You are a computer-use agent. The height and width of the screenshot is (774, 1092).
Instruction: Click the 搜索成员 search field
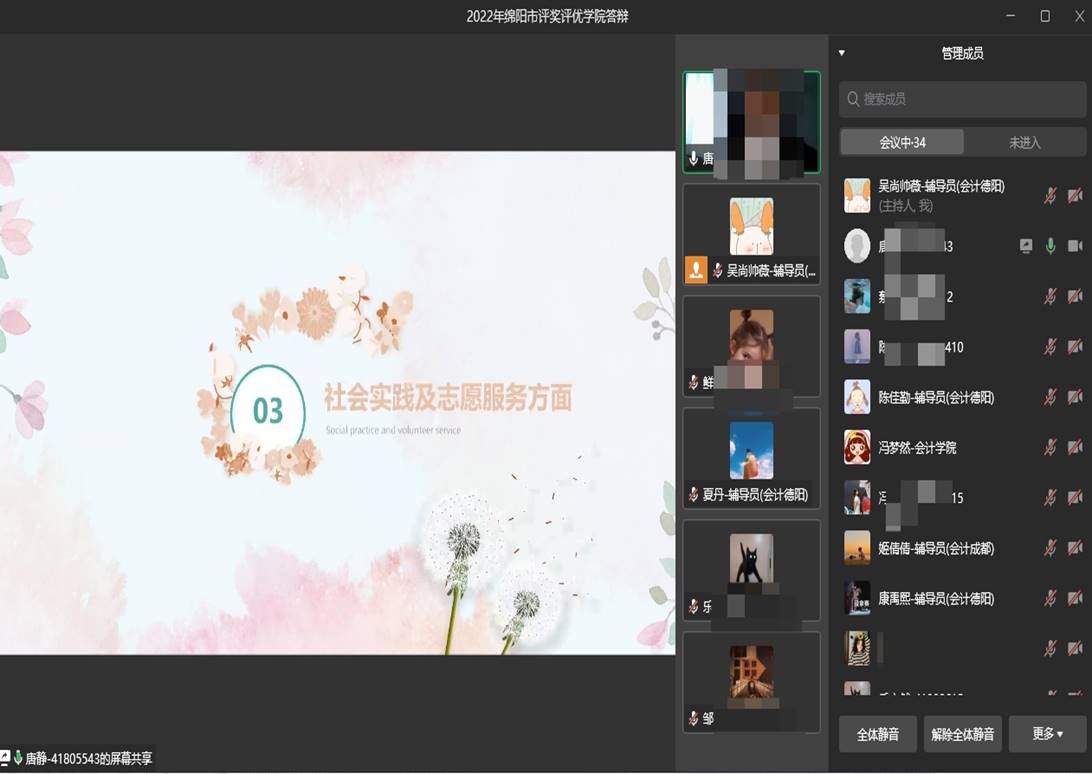(x=962, y=99)
